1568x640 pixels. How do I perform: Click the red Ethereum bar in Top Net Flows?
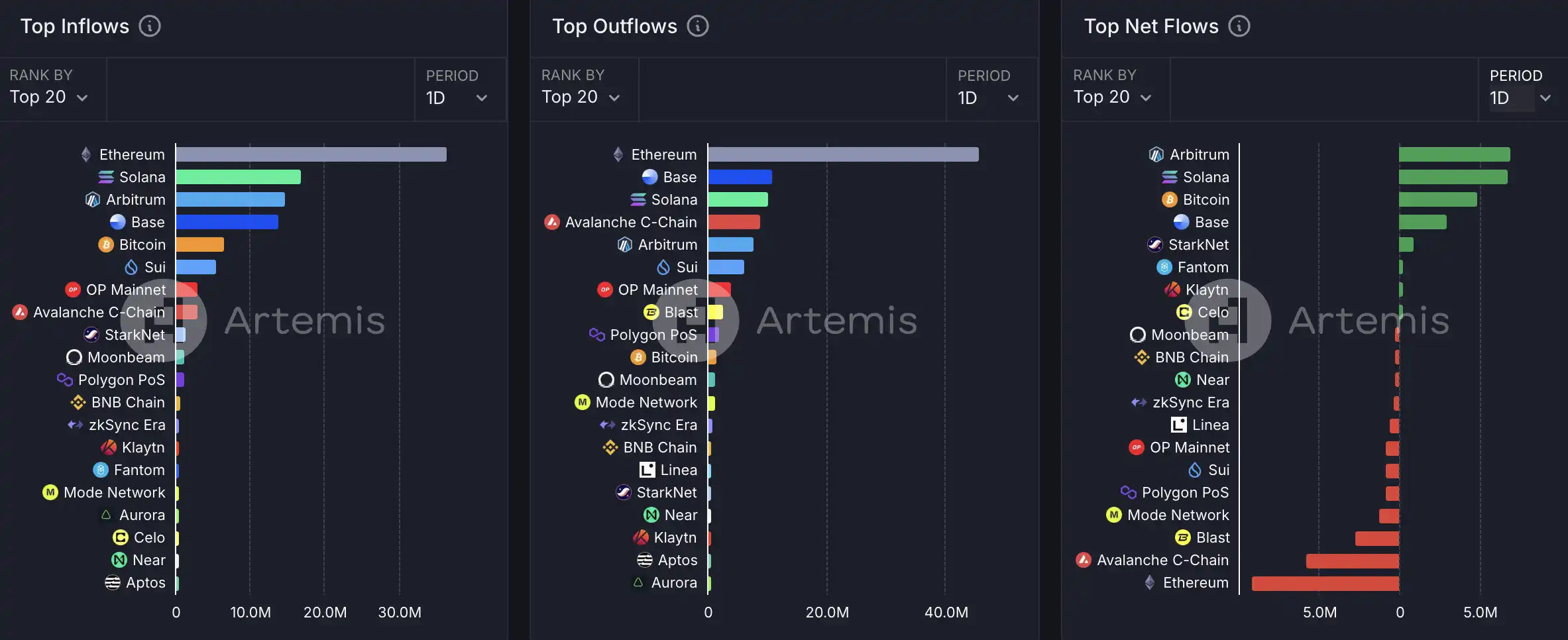pyautogui.click(x=1325, y=583)
